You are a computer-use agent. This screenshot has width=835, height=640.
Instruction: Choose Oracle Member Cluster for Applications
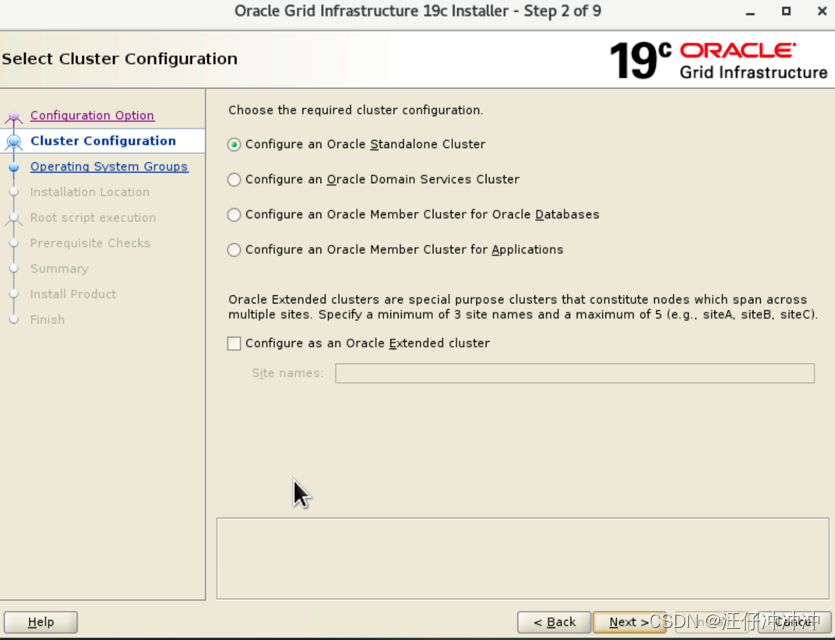tap(233, 249)
